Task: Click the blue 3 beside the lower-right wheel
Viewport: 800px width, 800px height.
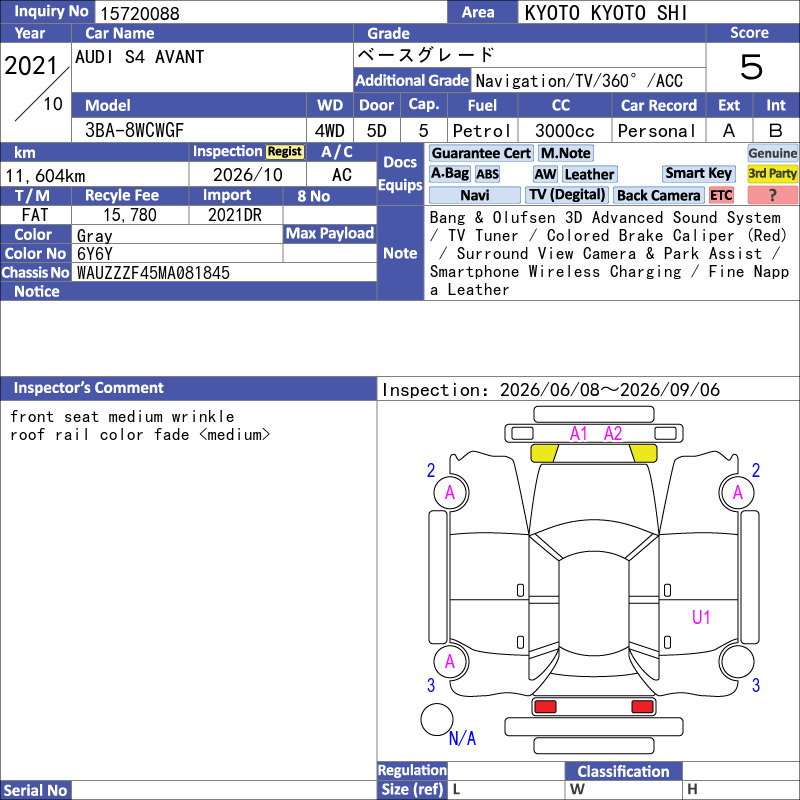Action: 756,685
